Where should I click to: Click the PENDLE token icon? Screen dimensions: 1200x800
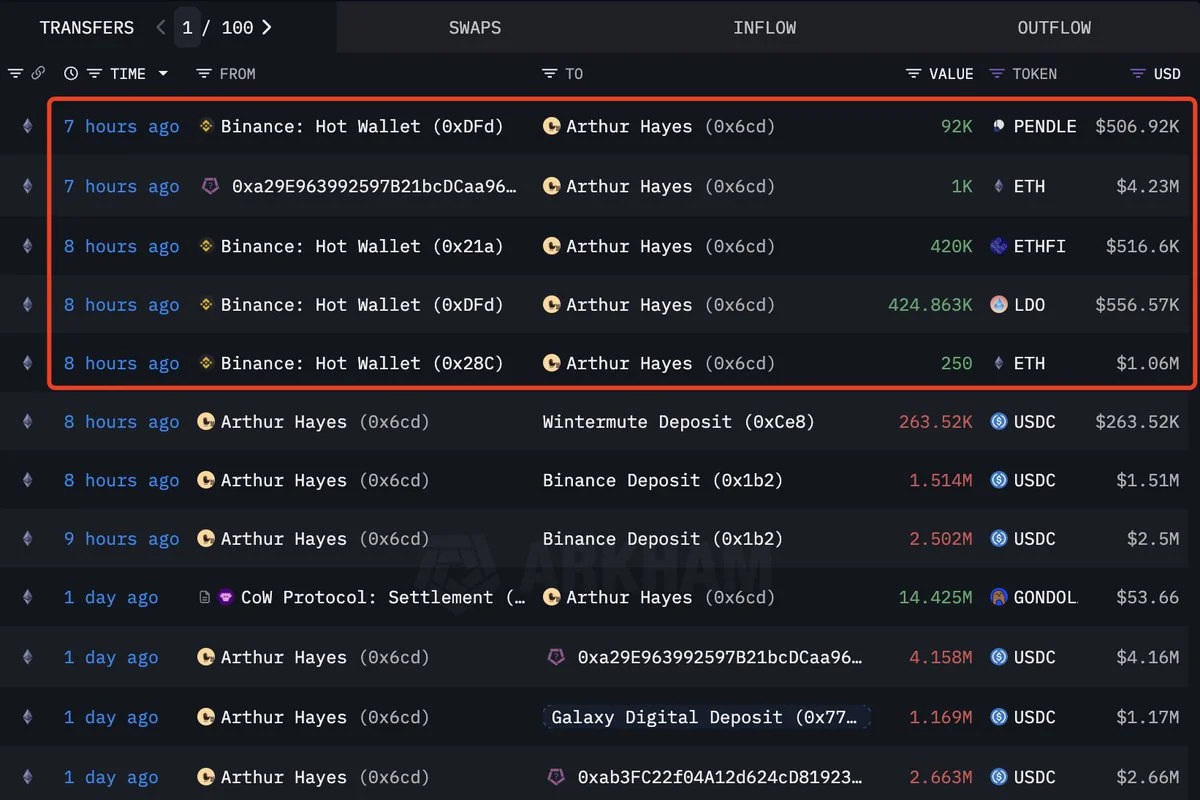click(998, 127)
